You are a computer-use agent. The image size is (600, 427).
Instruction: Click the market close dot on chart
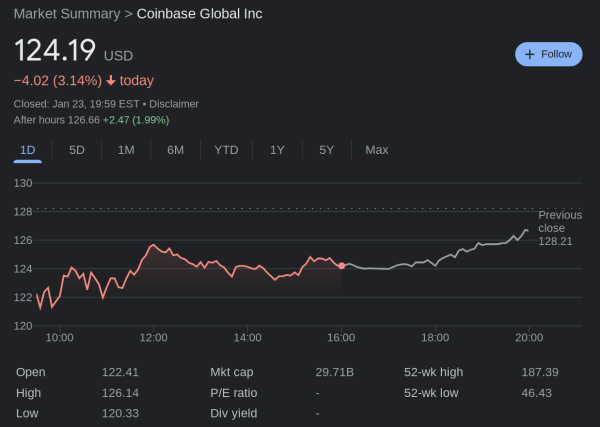[x=342, y=266]
